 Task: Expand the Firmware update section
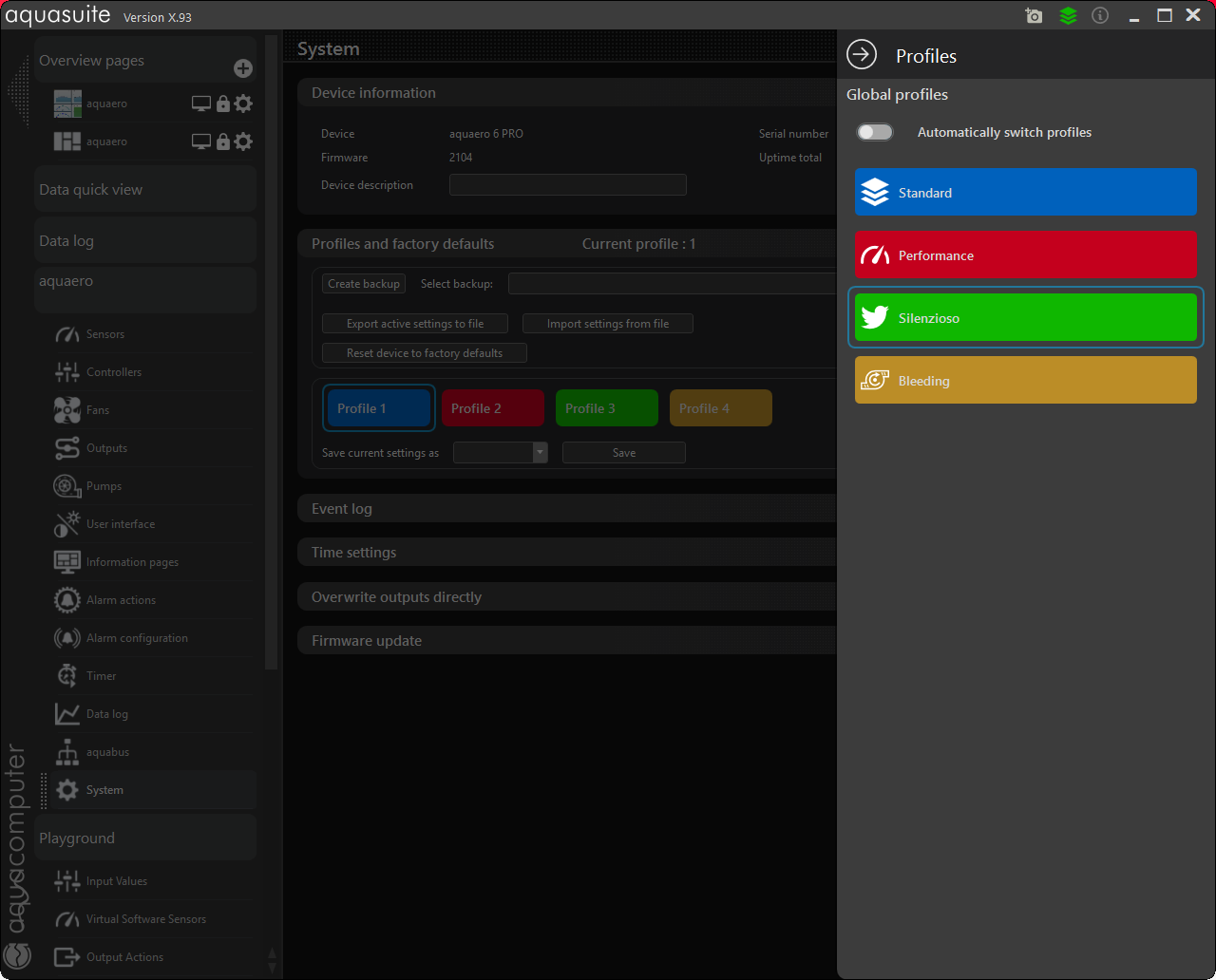(x=567, y=641)
